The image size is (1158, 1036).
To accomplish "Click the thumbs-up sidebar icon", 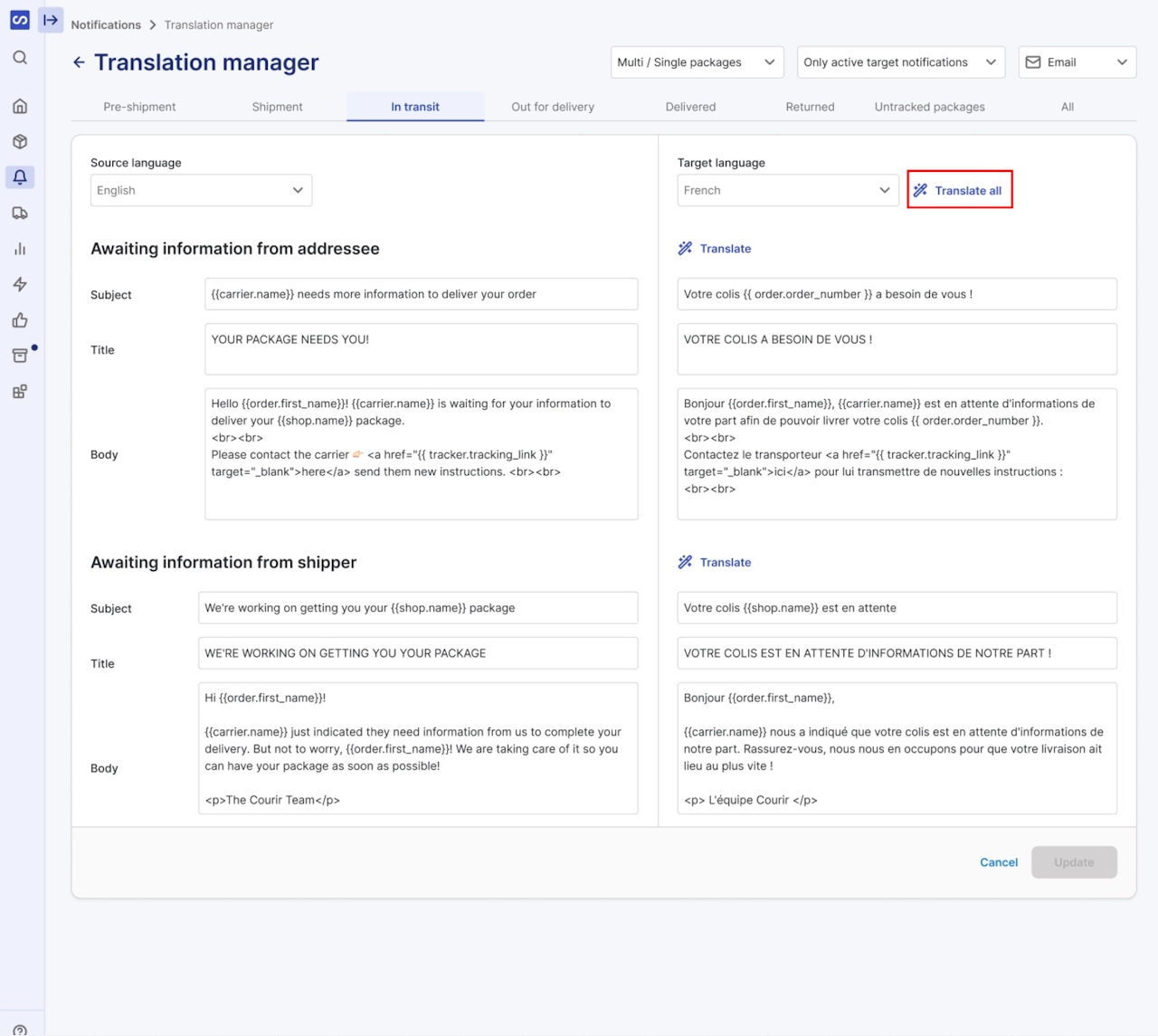I will [20, 320].
